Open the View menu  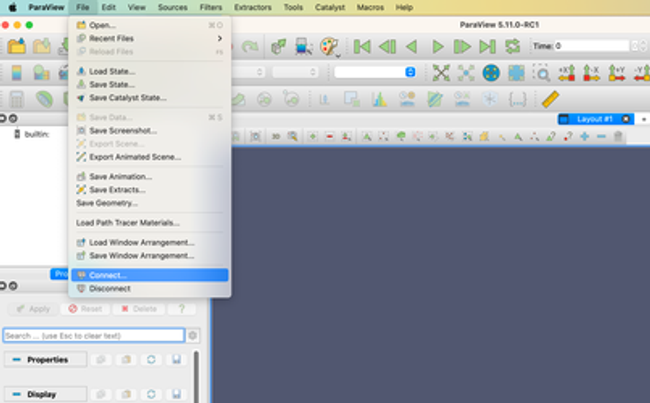(x=136, y=7)
